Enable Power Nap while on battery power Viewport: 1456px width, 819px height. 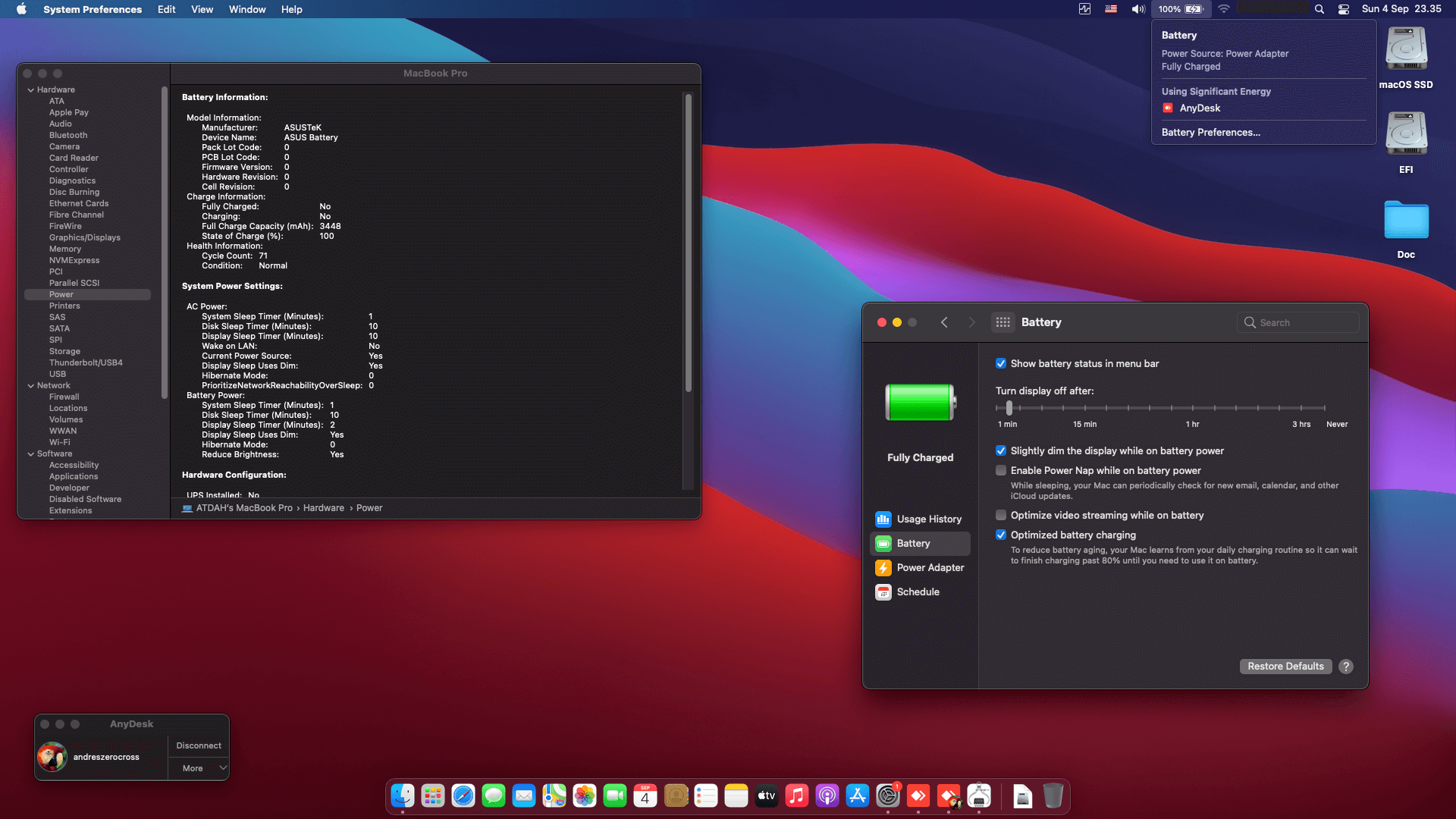pyautogui.click(x=1002, y=470)
